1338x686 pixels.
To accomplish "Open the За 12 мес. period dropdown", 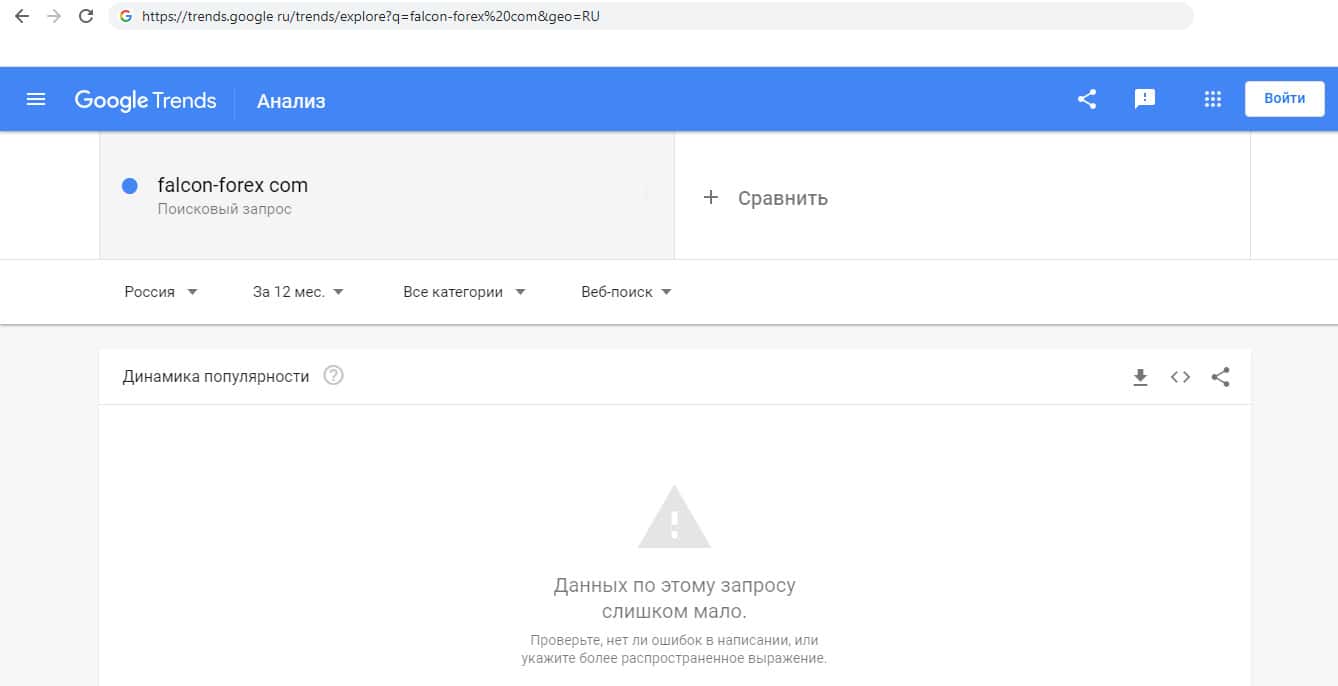I will 298,292.
